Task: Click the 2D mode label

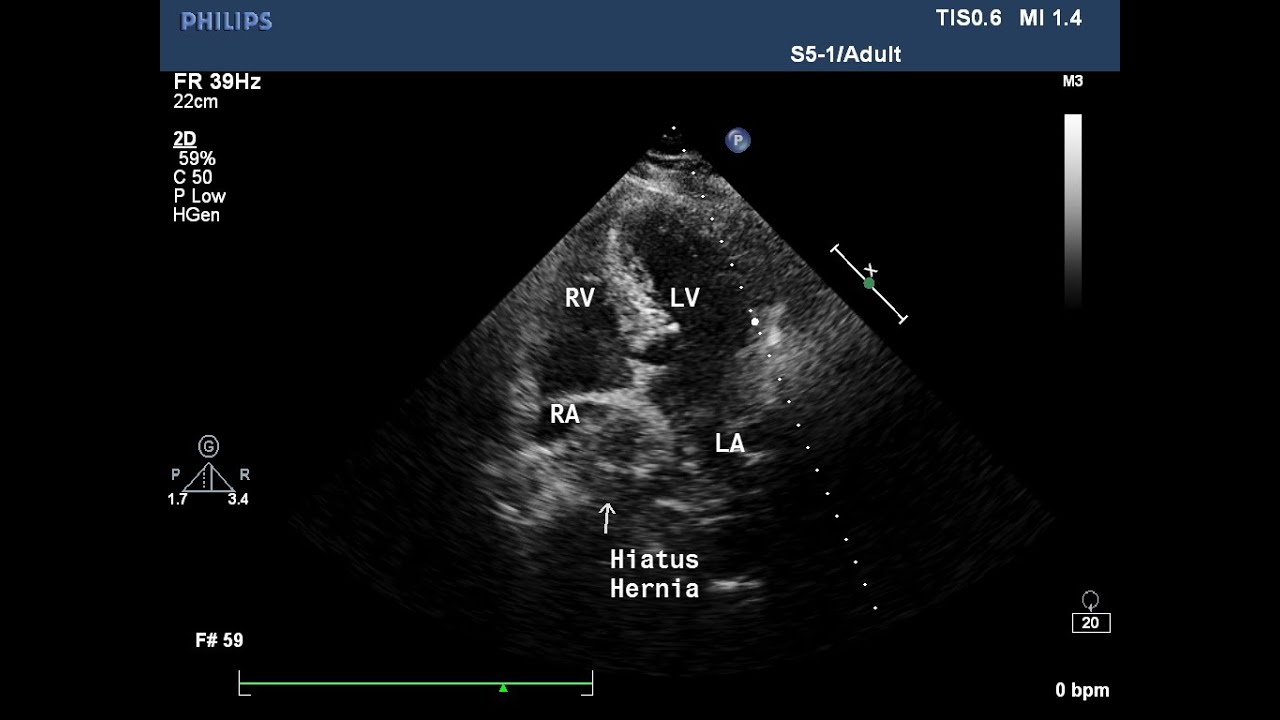Action: coord(184,140)
